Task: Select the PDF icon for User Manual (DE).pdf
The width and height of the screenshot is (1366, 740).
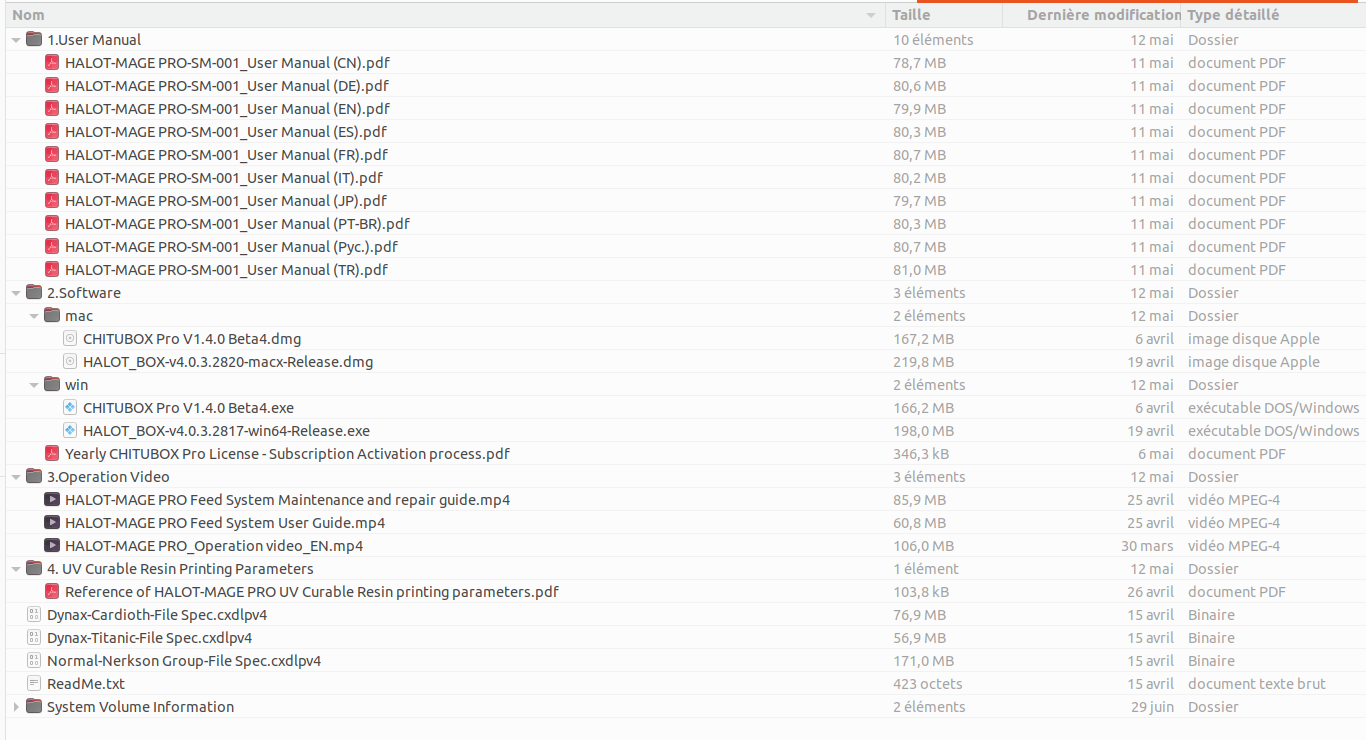Action: [52, 86]
